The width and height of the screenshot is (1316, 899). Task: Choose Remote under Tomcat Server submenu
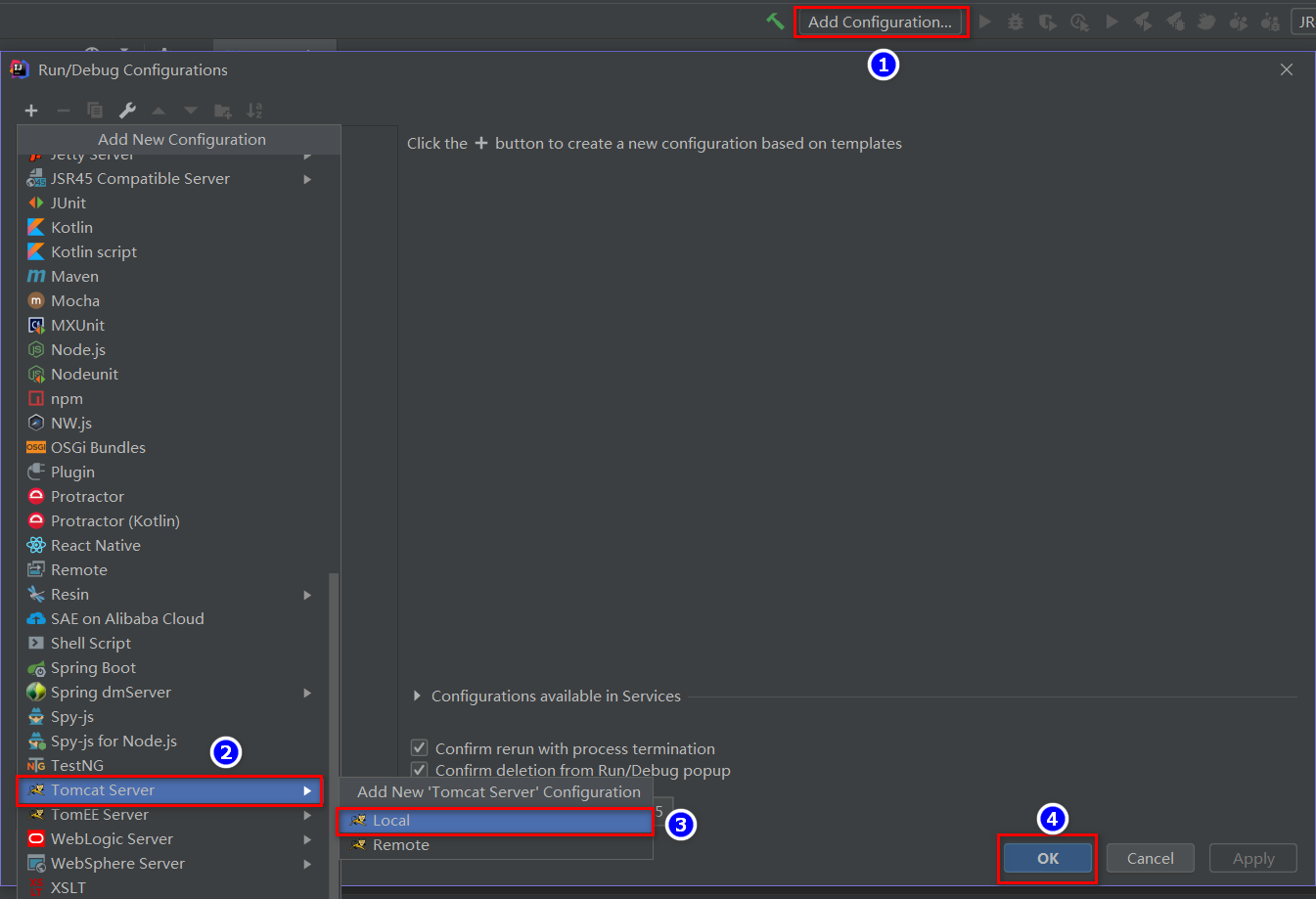tap(495, 845)
